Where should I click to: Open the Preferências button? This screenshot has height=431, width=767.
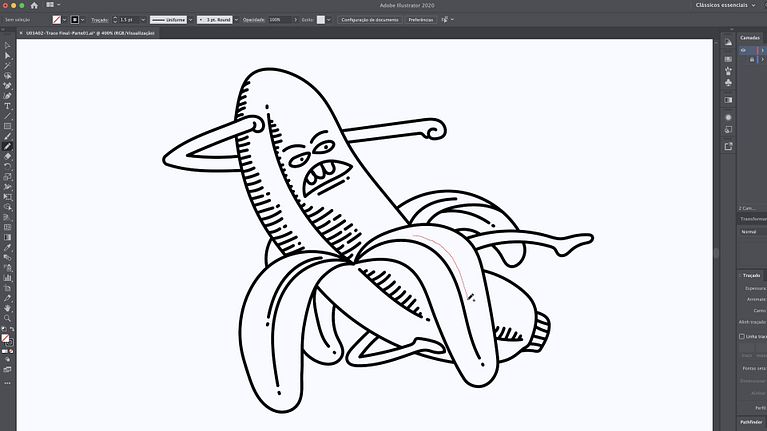click(x=420, y=20)
